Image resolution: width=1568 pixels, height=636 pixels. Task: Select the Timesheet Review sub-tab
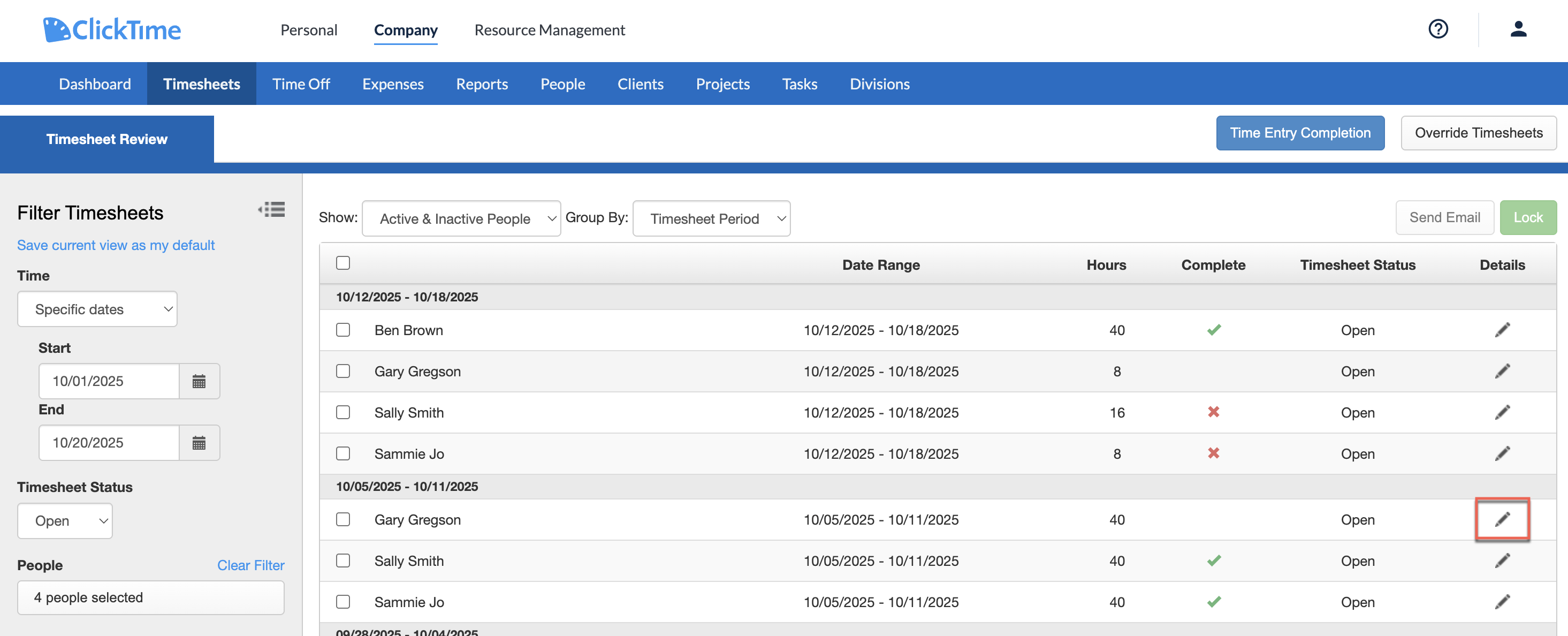click(x=107, y=139)
